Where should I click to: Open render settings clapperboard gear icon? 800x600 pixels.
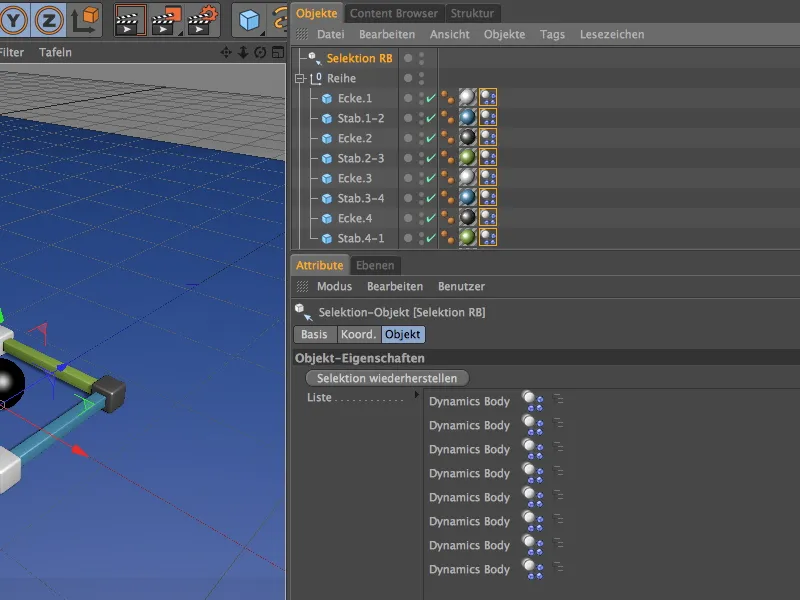(203, 20)
